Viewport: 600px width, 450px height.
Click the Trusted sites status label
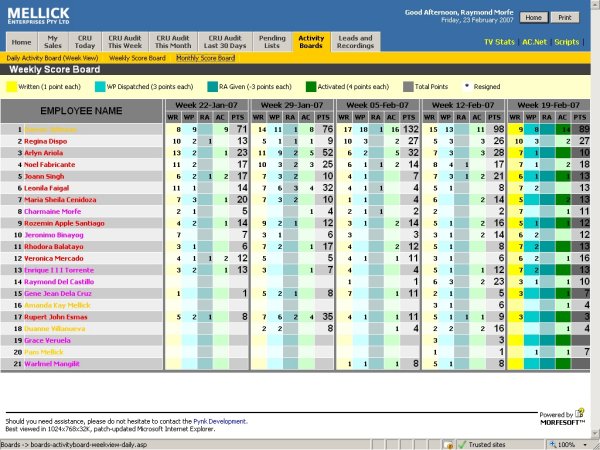[x=487, y=445]
